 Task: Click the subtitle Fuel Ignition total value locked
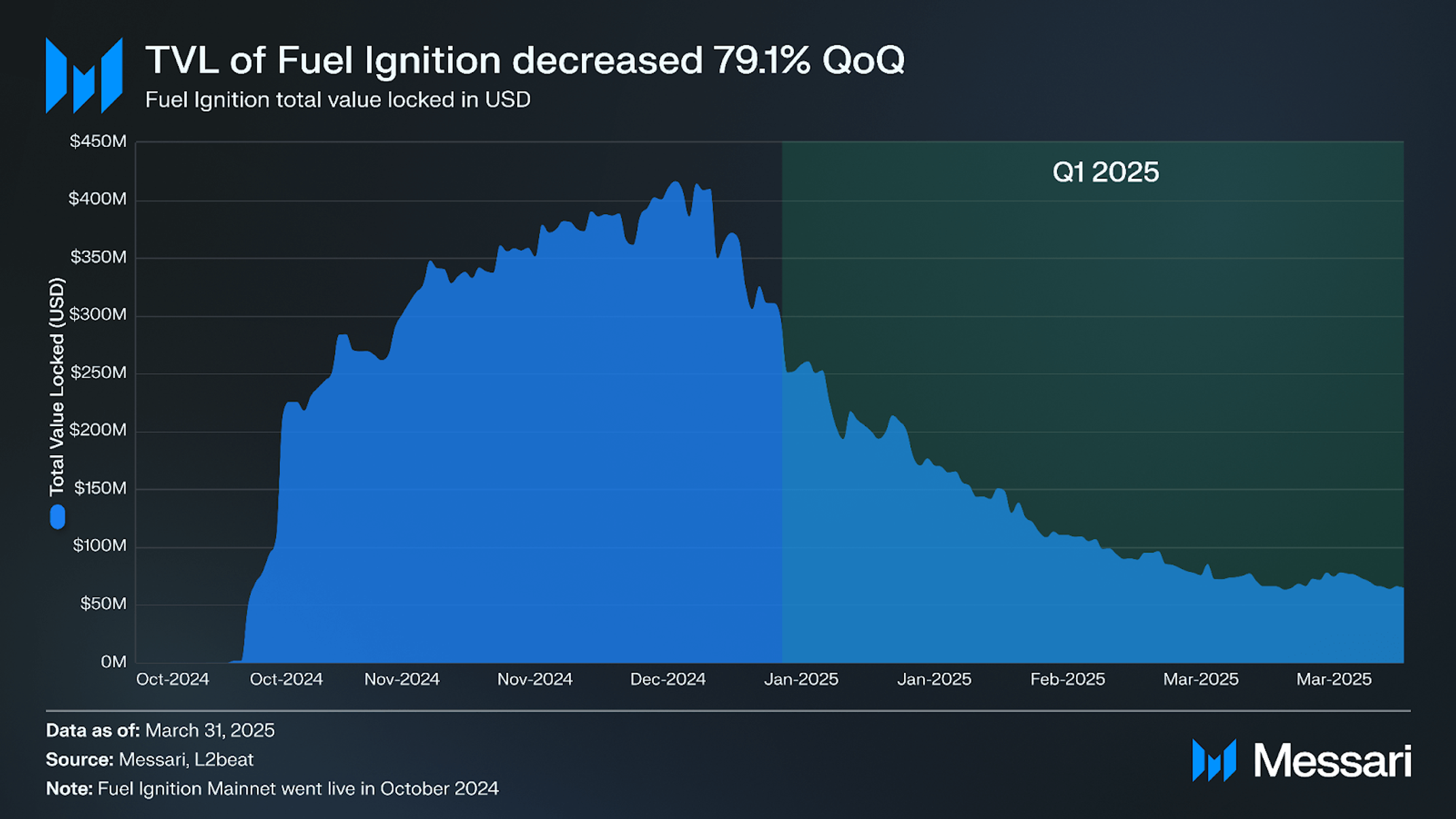[x=338, y=101]
